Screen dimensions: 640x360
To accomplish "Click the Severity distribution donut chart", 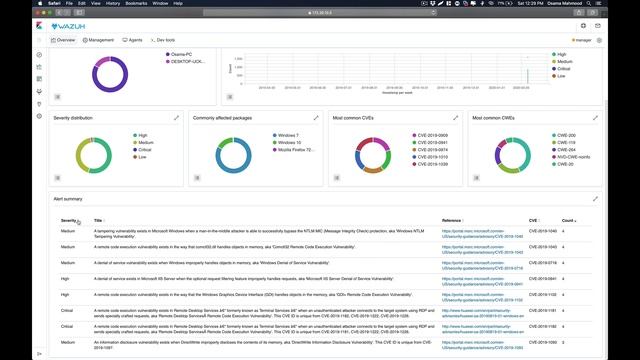I will click(93, 155).
